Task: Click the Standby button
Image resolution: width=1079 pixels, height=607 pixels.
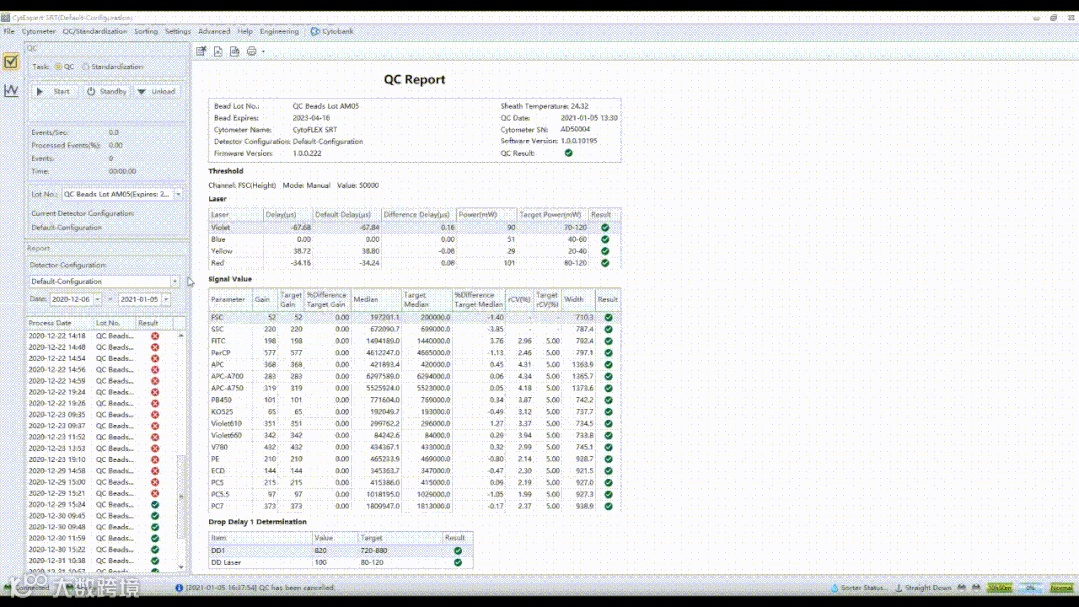Action: point(107,91)
